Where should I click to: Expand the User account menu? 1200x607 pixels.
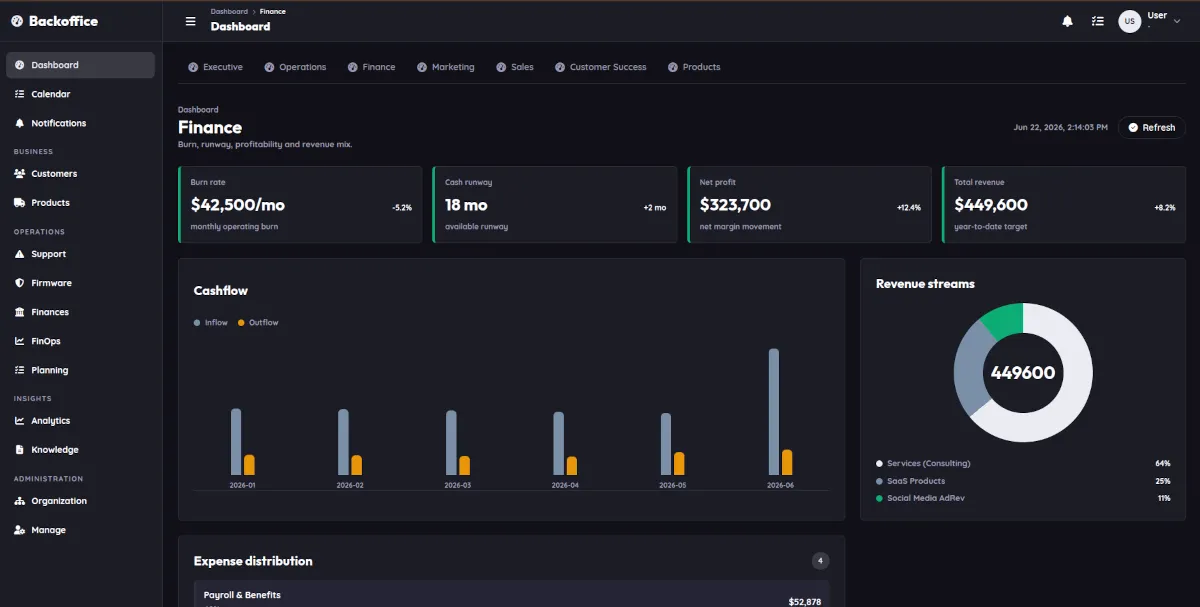click(1144, 21)
